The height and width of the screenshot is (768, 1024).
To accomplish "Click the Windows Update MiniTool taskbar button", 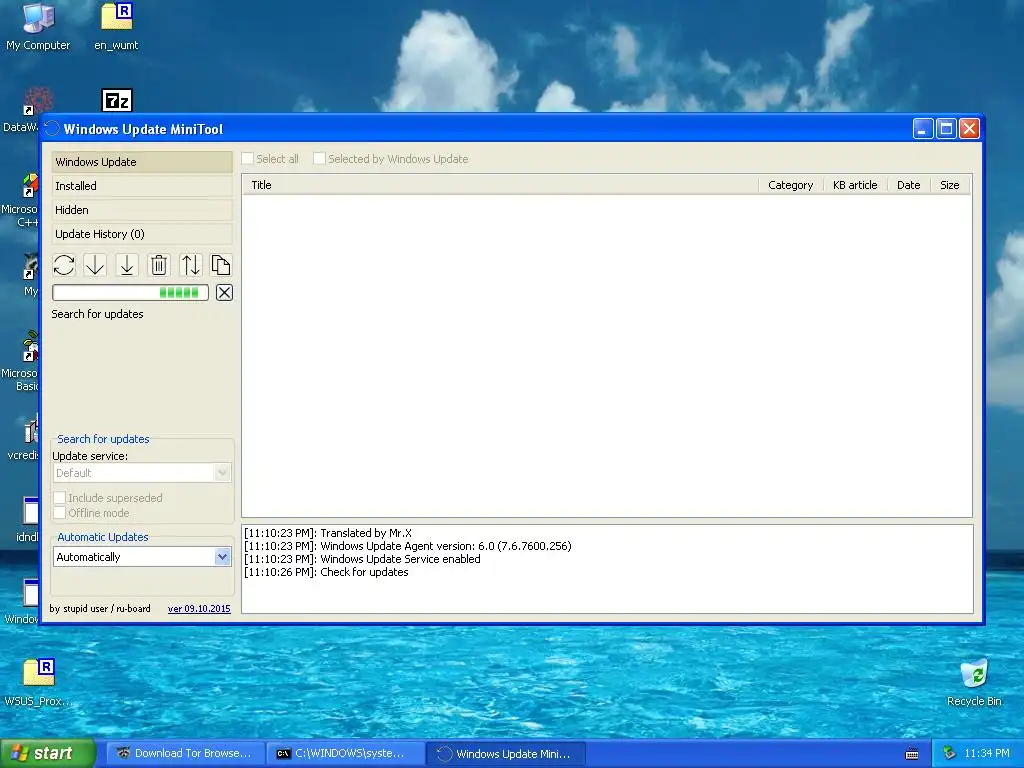I will 506,754.
